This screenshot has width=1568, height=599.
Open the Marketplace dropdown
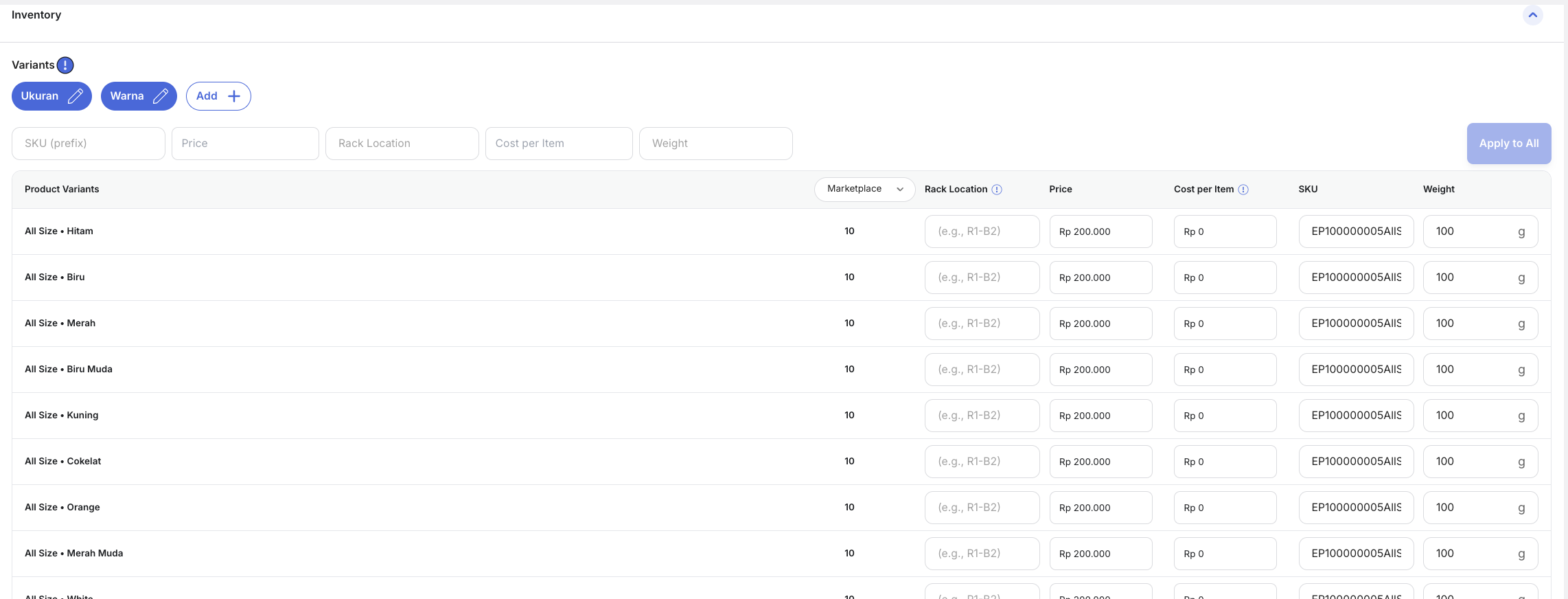[x=865, y=189]
